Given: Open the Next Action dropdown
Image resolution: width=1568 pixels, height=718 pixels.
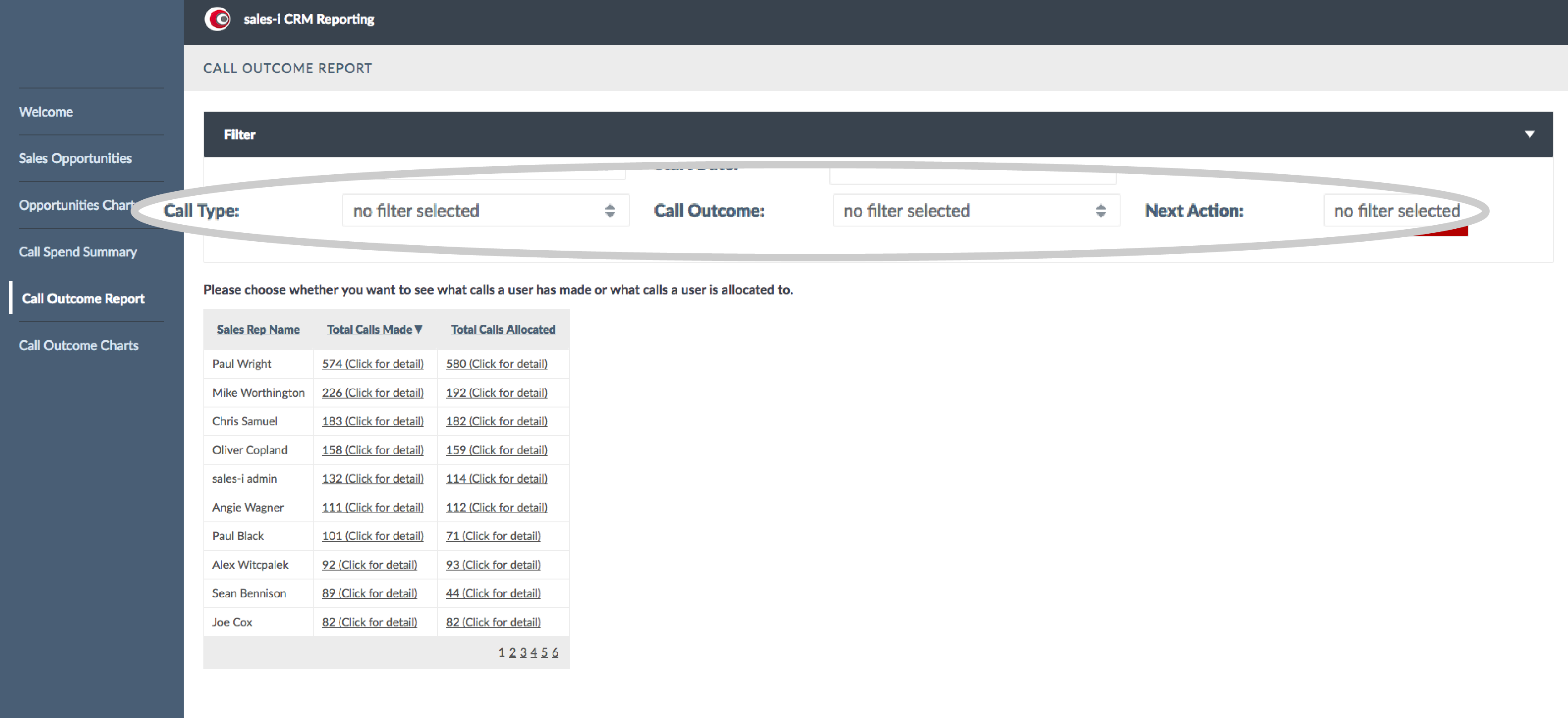Looking at the screenshot, I should pos(1400,210).
